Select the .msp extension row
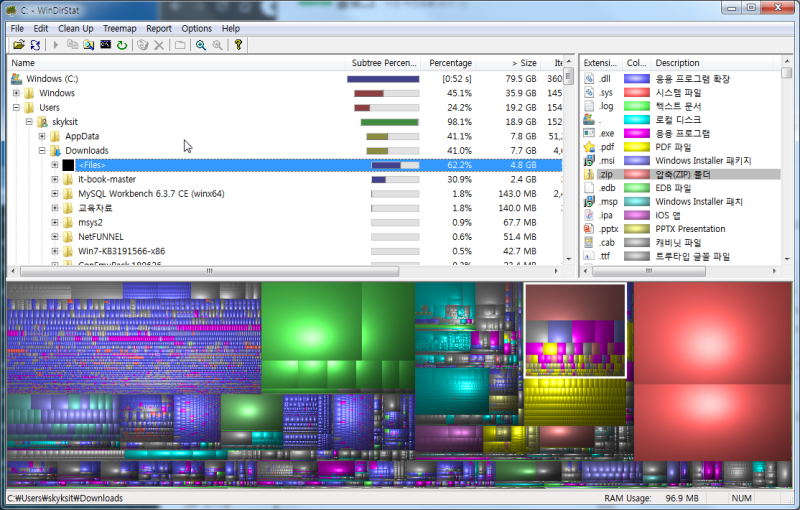800x510 pixels. click(681, 201)
